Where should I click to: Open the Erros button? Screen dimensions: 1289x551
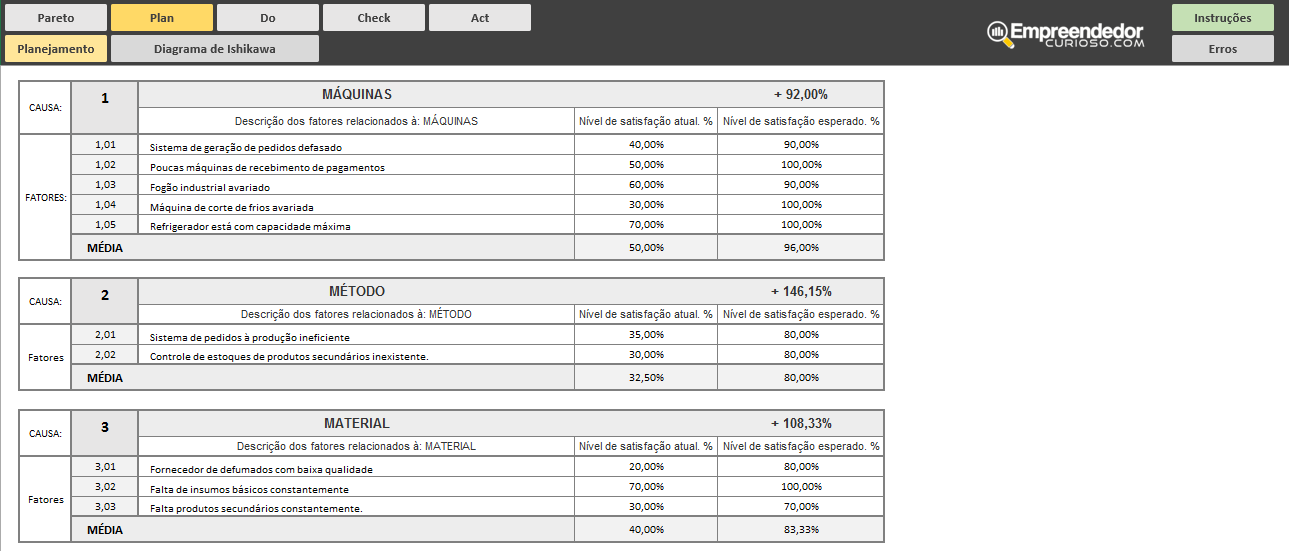[x=1222, y=49]
